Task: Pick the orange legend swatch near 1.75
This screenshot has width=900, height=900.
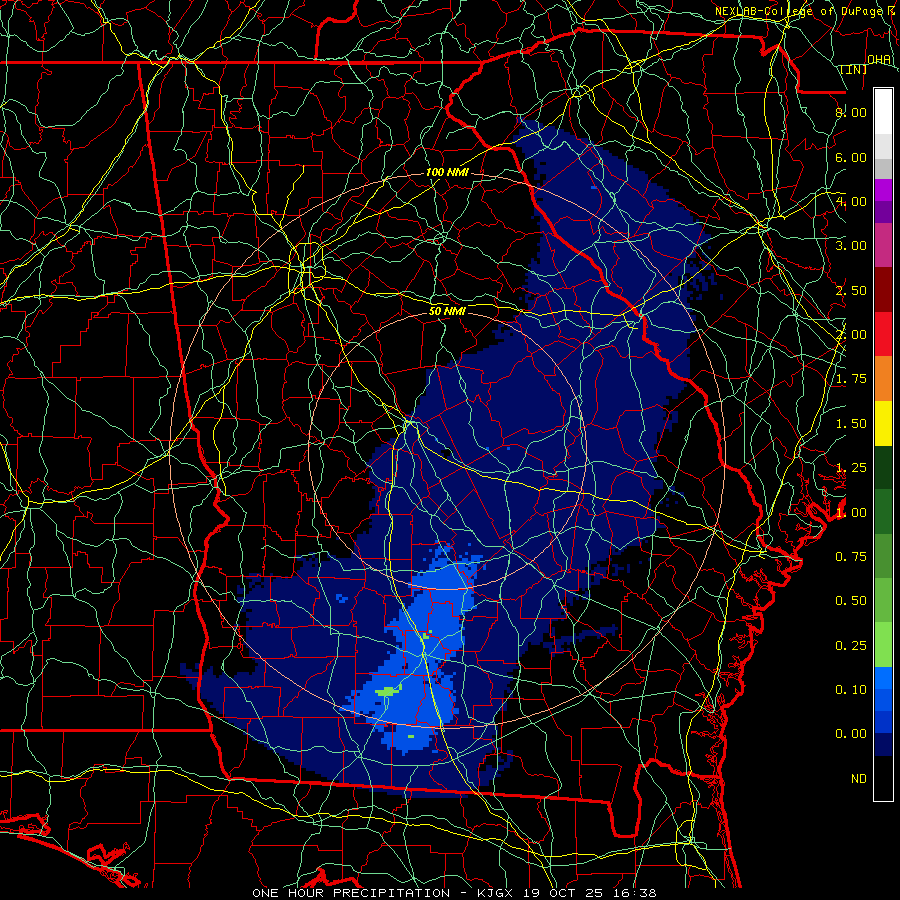Action: pos(883,379)
